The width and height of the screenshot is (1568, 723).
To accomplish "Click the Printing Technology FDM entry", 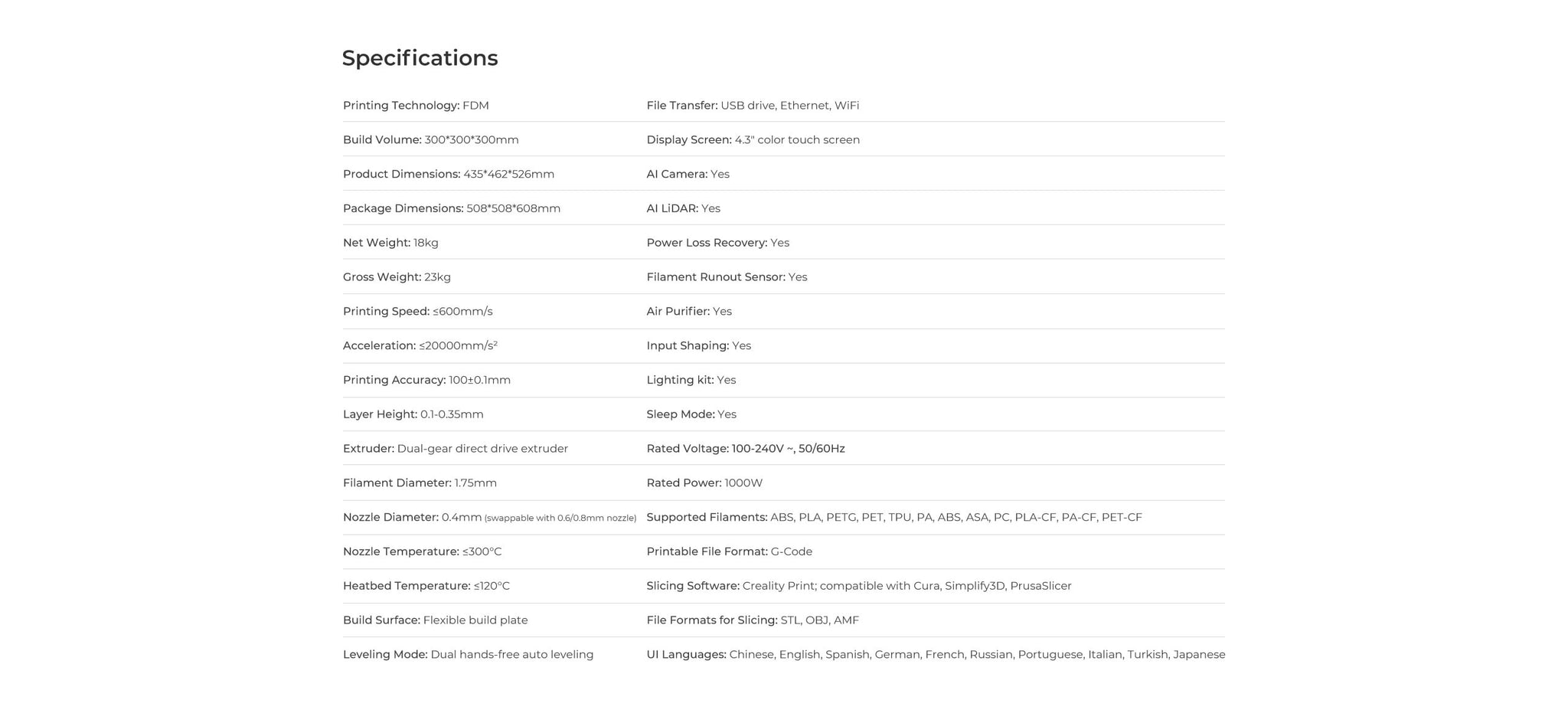I will click(416, 106).
